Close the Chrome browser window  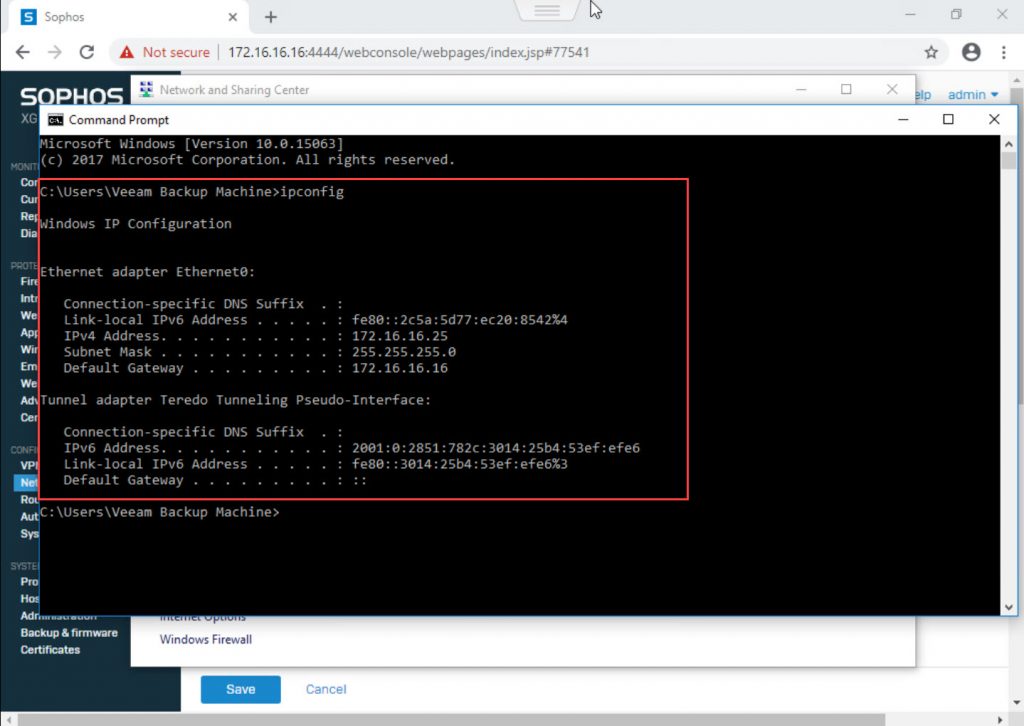(x=1002, y=14)
